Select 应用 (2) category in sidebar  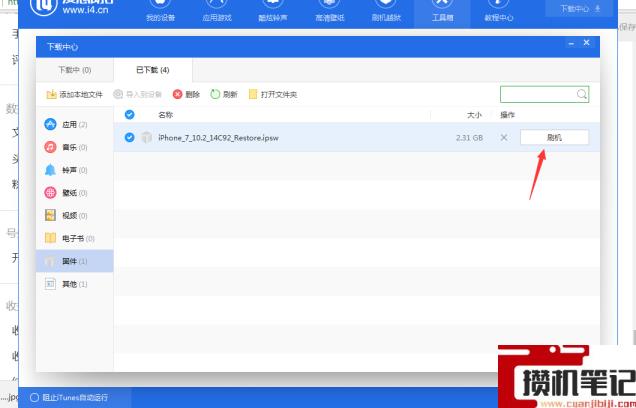(x=75, y=125)
